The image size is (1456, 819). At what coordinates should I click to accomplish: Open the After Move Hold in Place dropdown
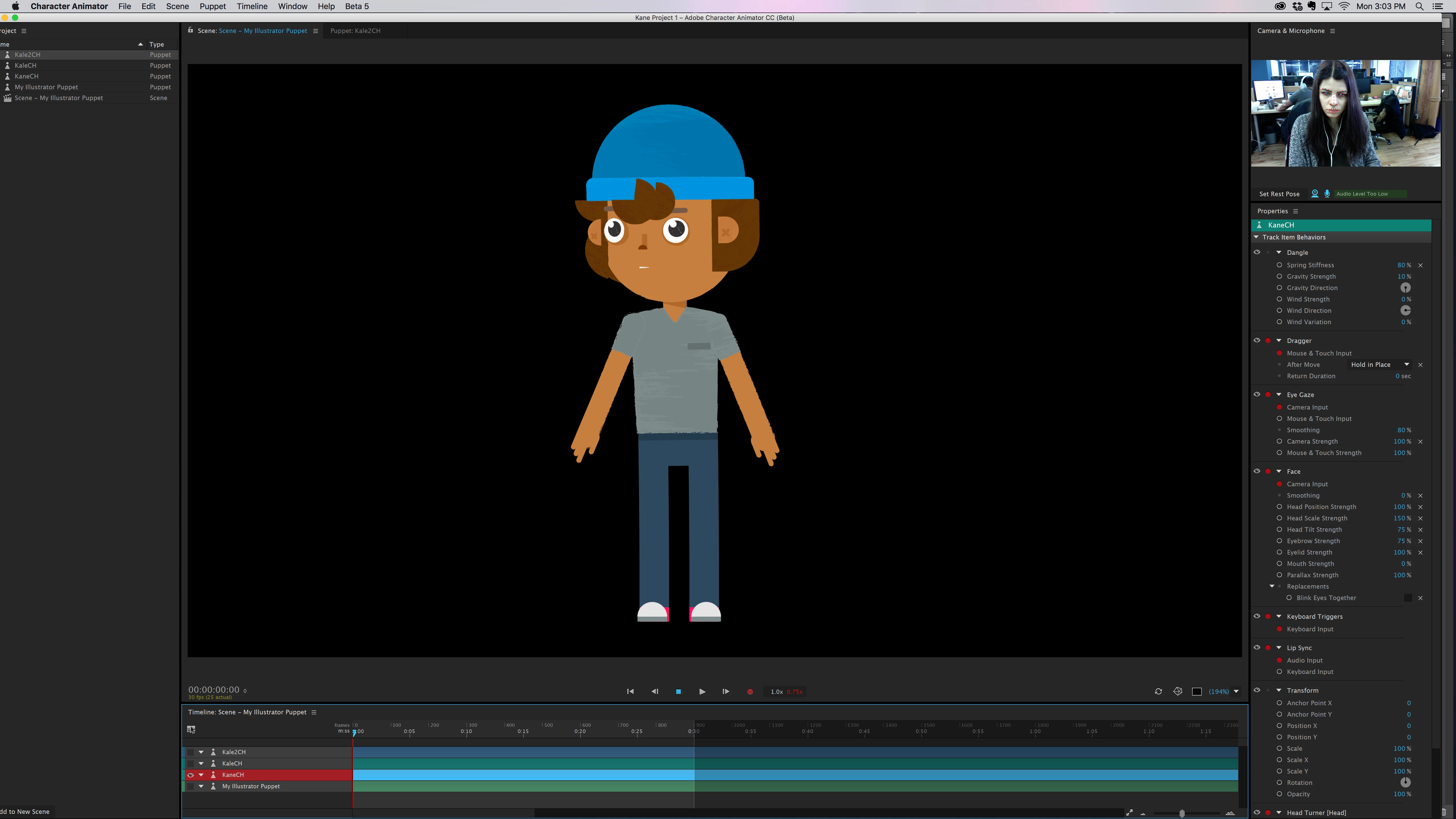(x=1379, y=365)
